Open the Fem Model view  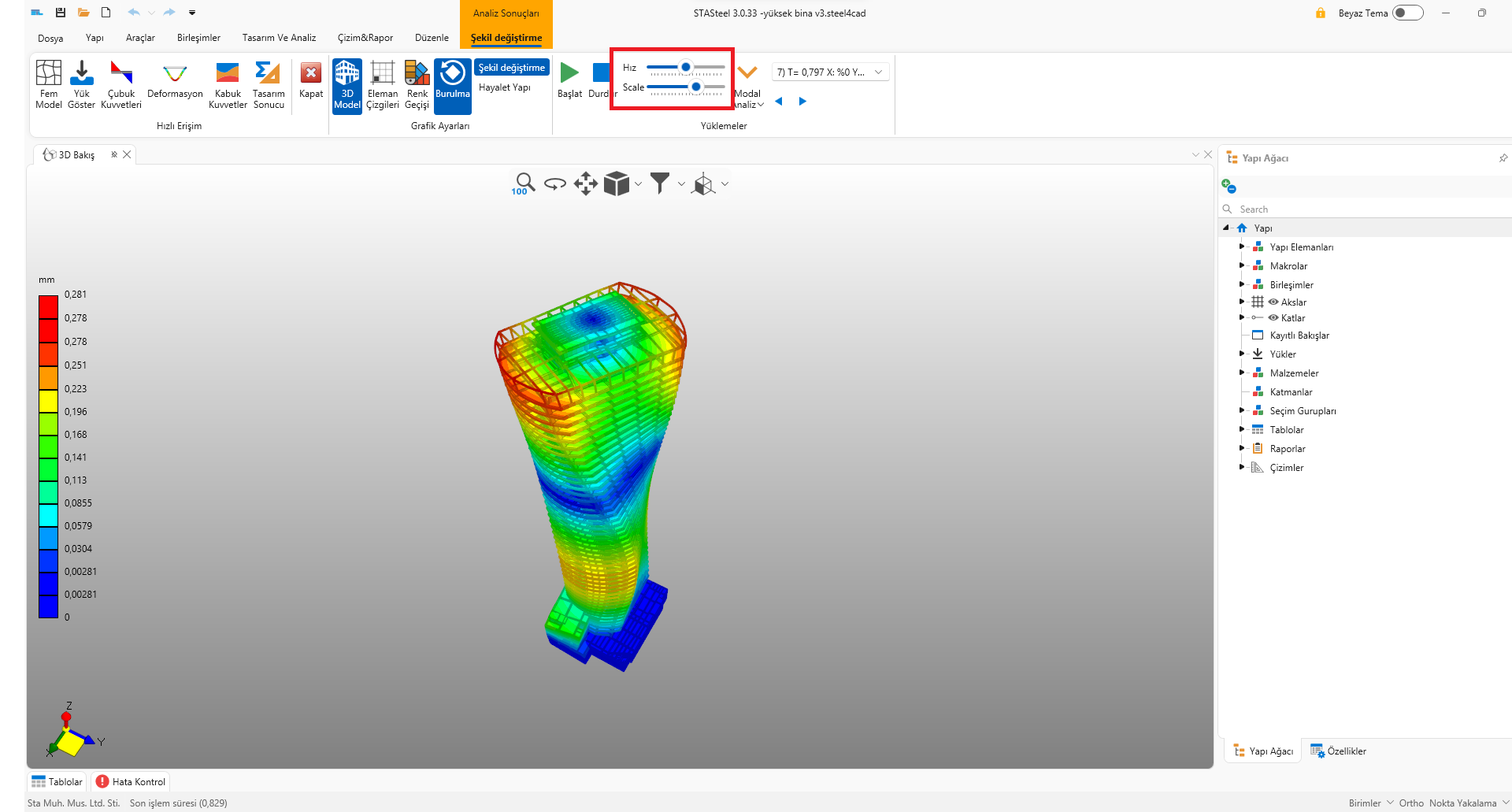pyautogui.click(x=48, y=84)
